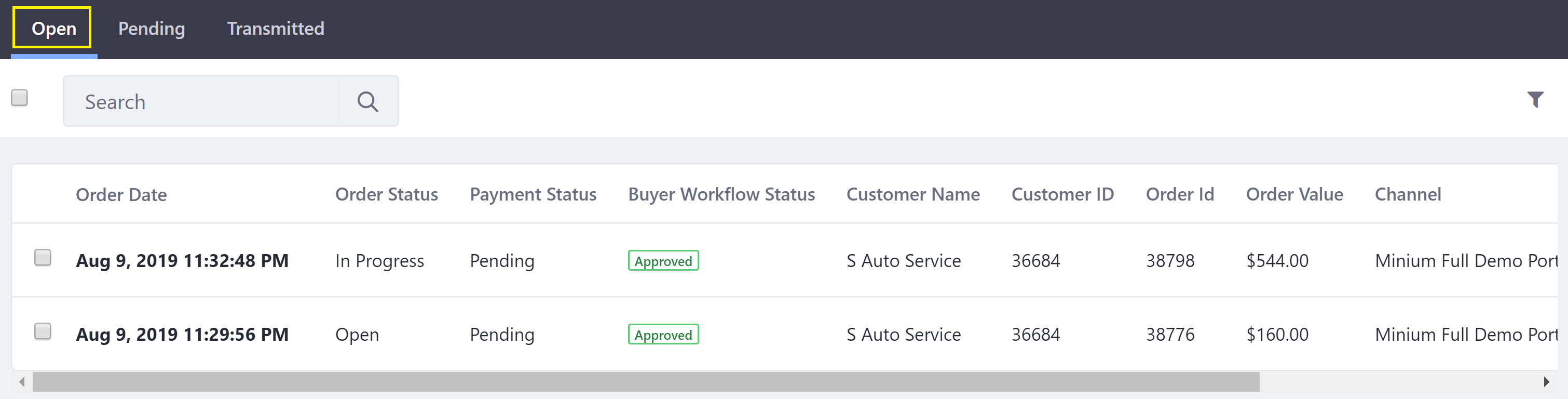
Task: Focus the Search input field
Action: point(201,101)
